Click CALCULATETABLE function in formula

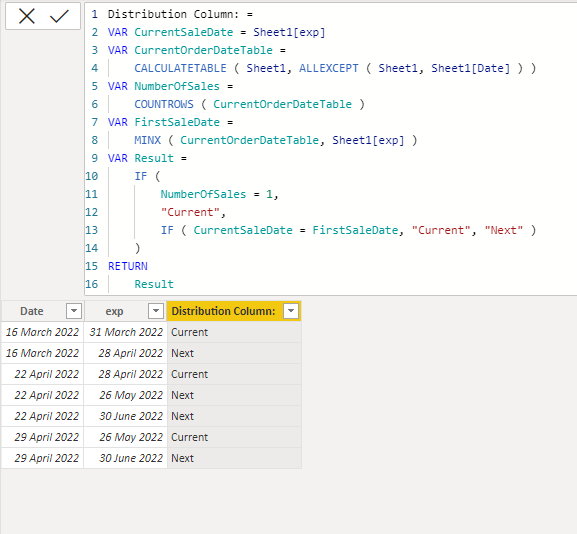pos(180,68)
